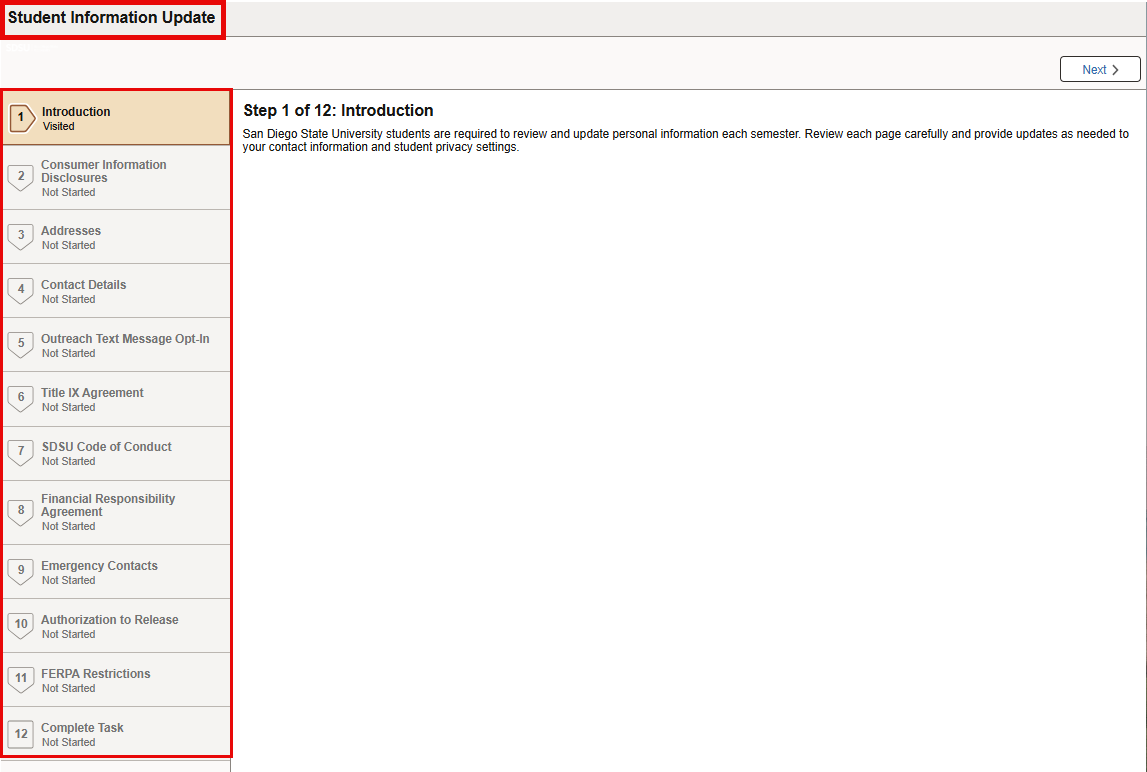Viewport: 1147px width, 772px height.
Task: Click the "8" step number circle
Action: pos(21,511)
